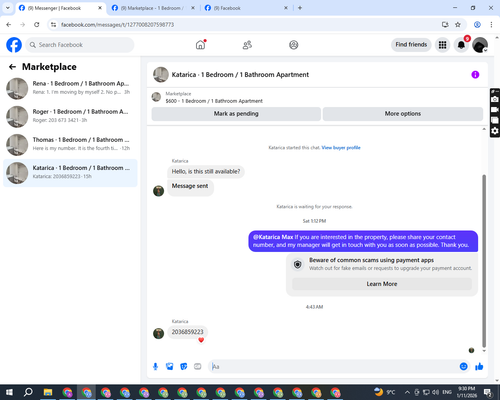Click Learn More about payment scams

[382, 284]
